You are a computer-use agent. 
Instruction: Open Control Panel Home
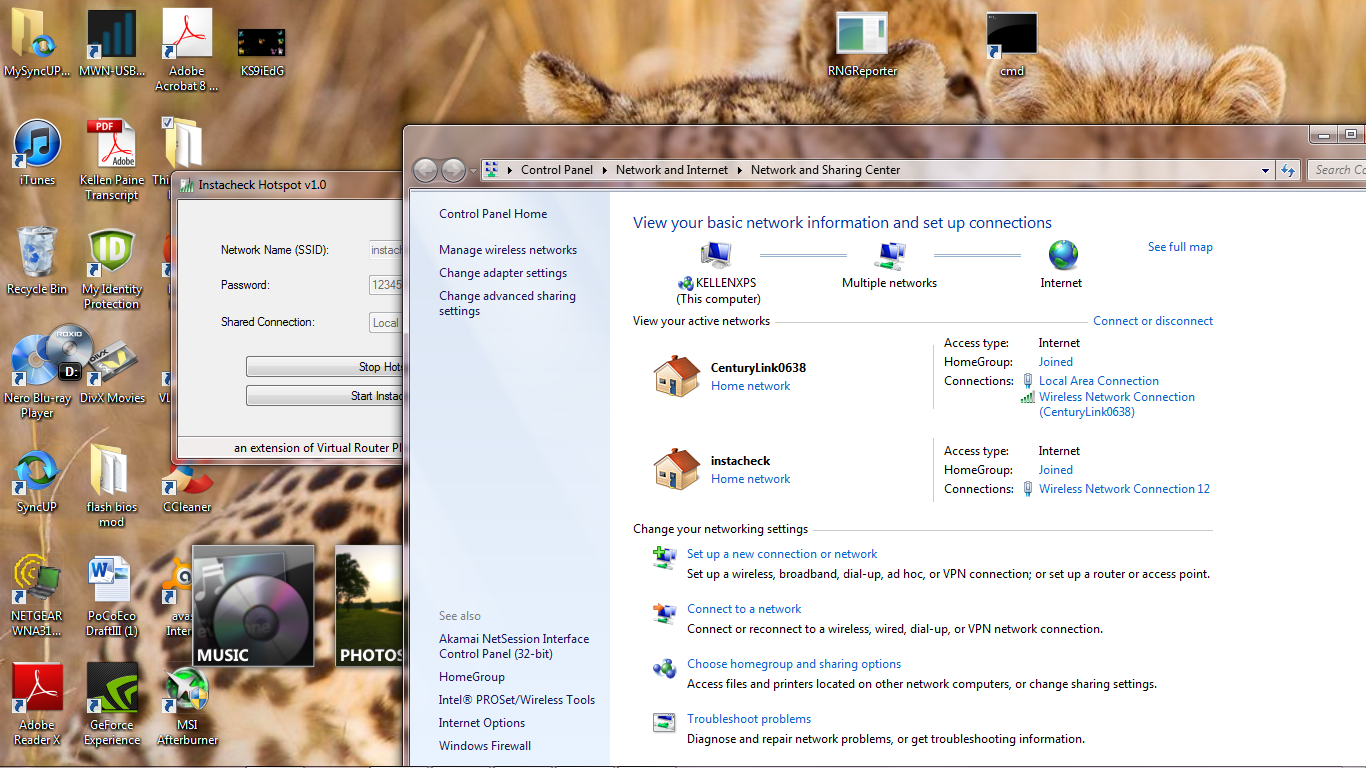tap(493, 214)
